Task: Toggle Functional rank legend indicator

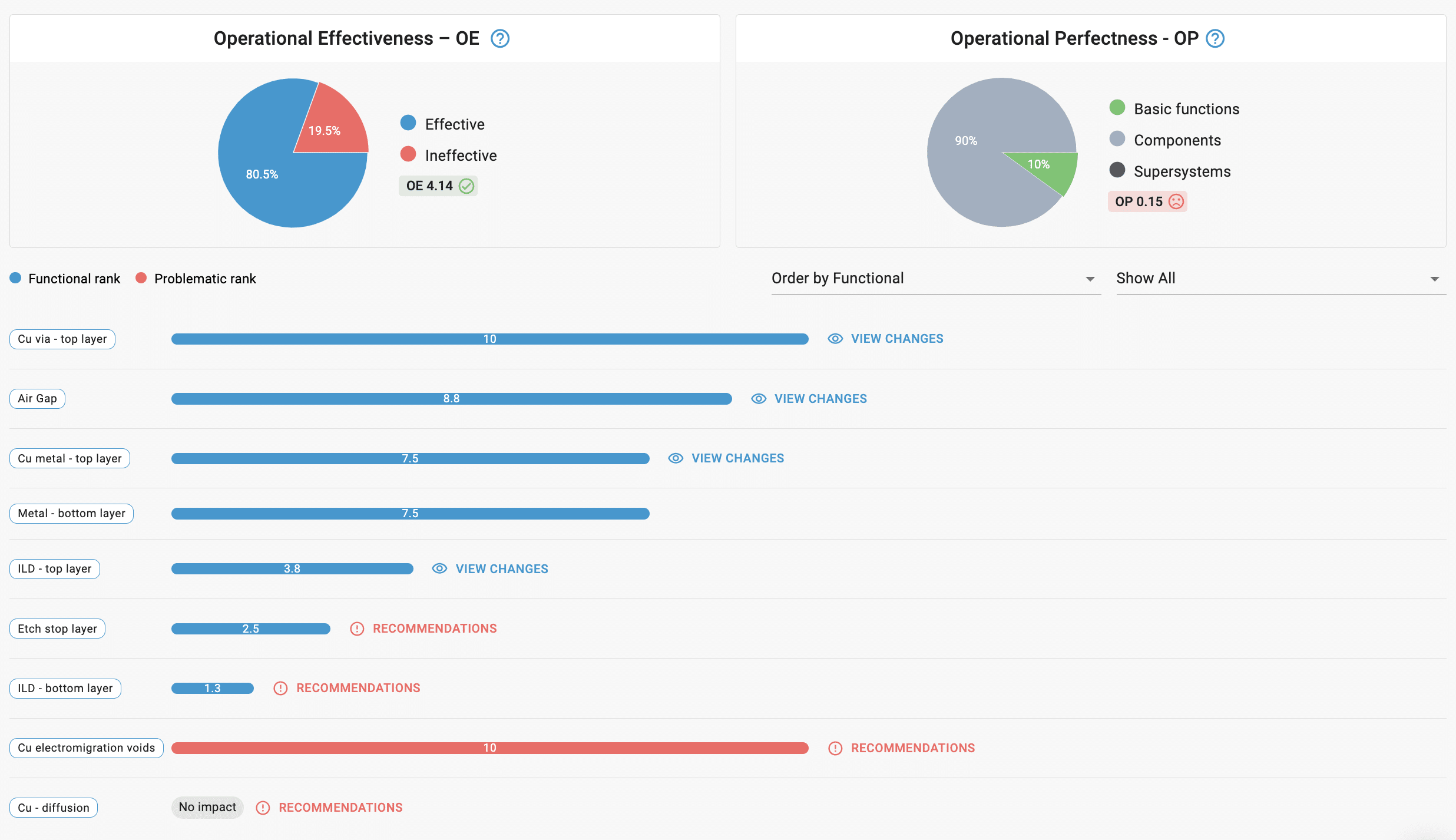Action: tap(17, 278)
